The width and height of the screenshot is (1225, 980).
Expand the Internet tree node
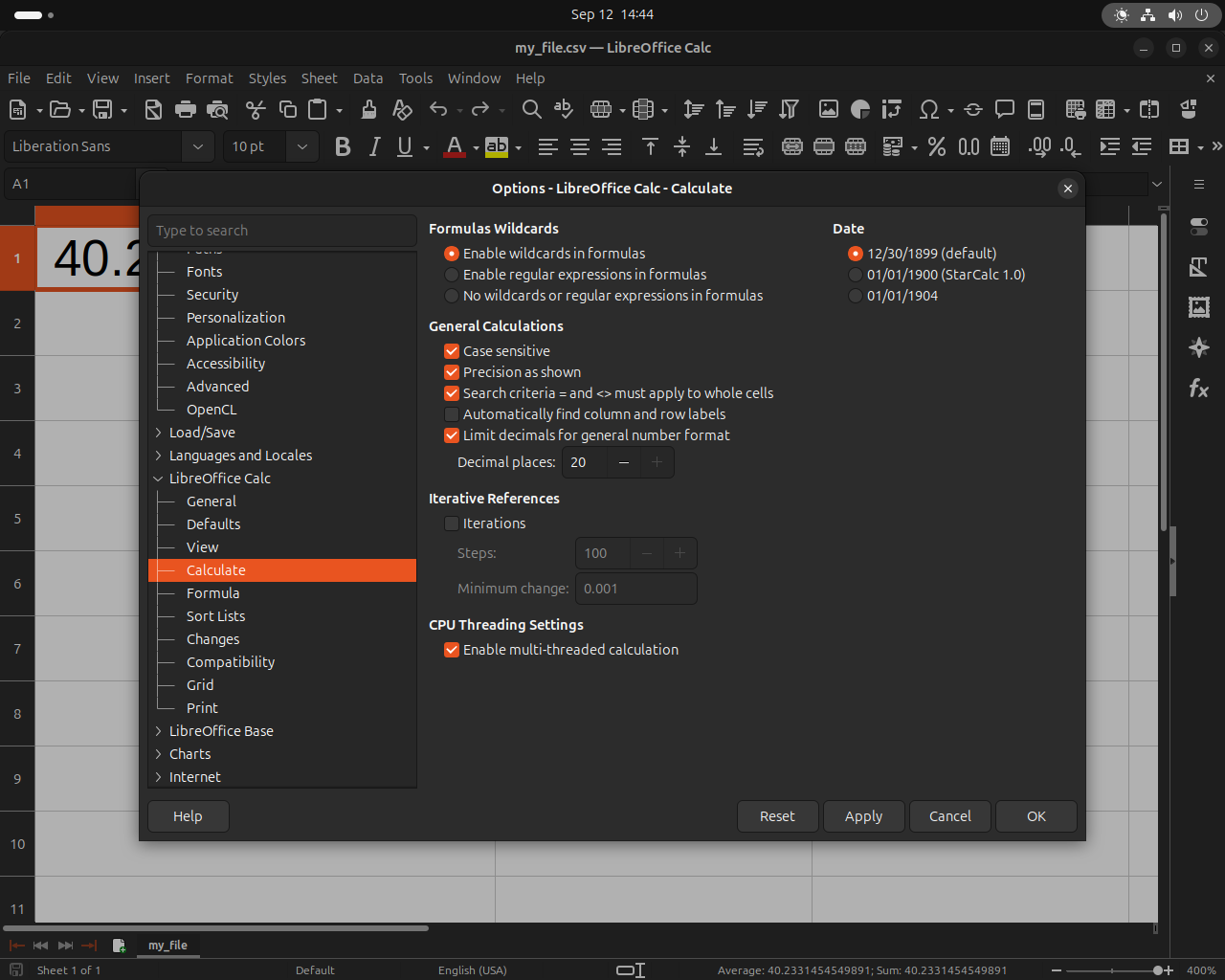click(158, 777)
